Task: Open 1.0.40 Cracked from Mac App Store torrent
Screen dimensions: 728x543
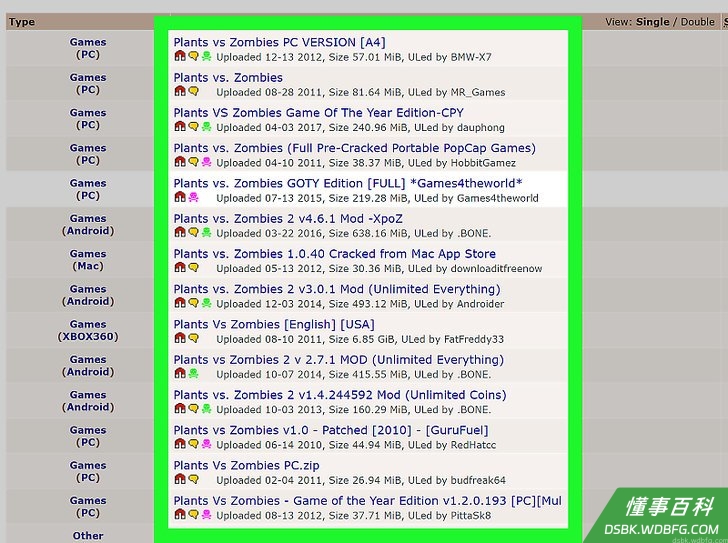Action: (x=335, y=254)
